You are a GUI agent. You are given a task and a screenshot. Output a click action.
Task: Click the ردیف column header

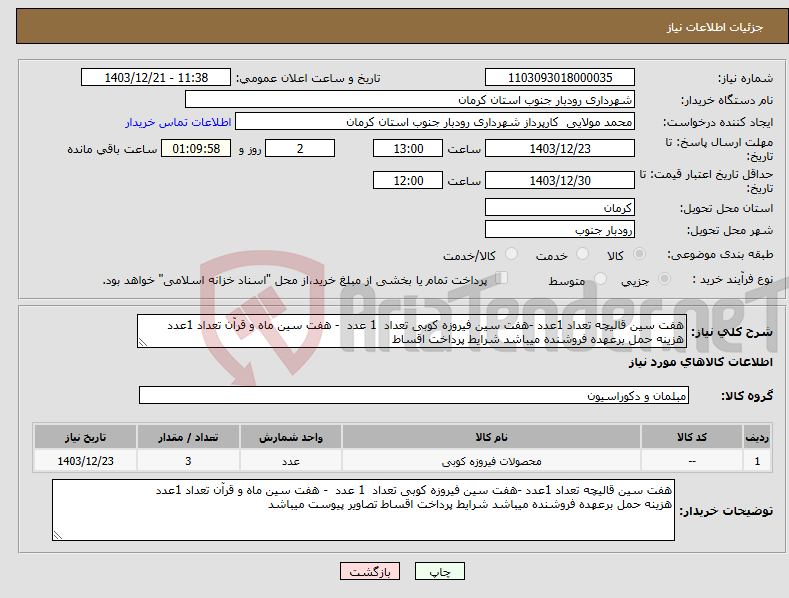click(x=757, y=437)
